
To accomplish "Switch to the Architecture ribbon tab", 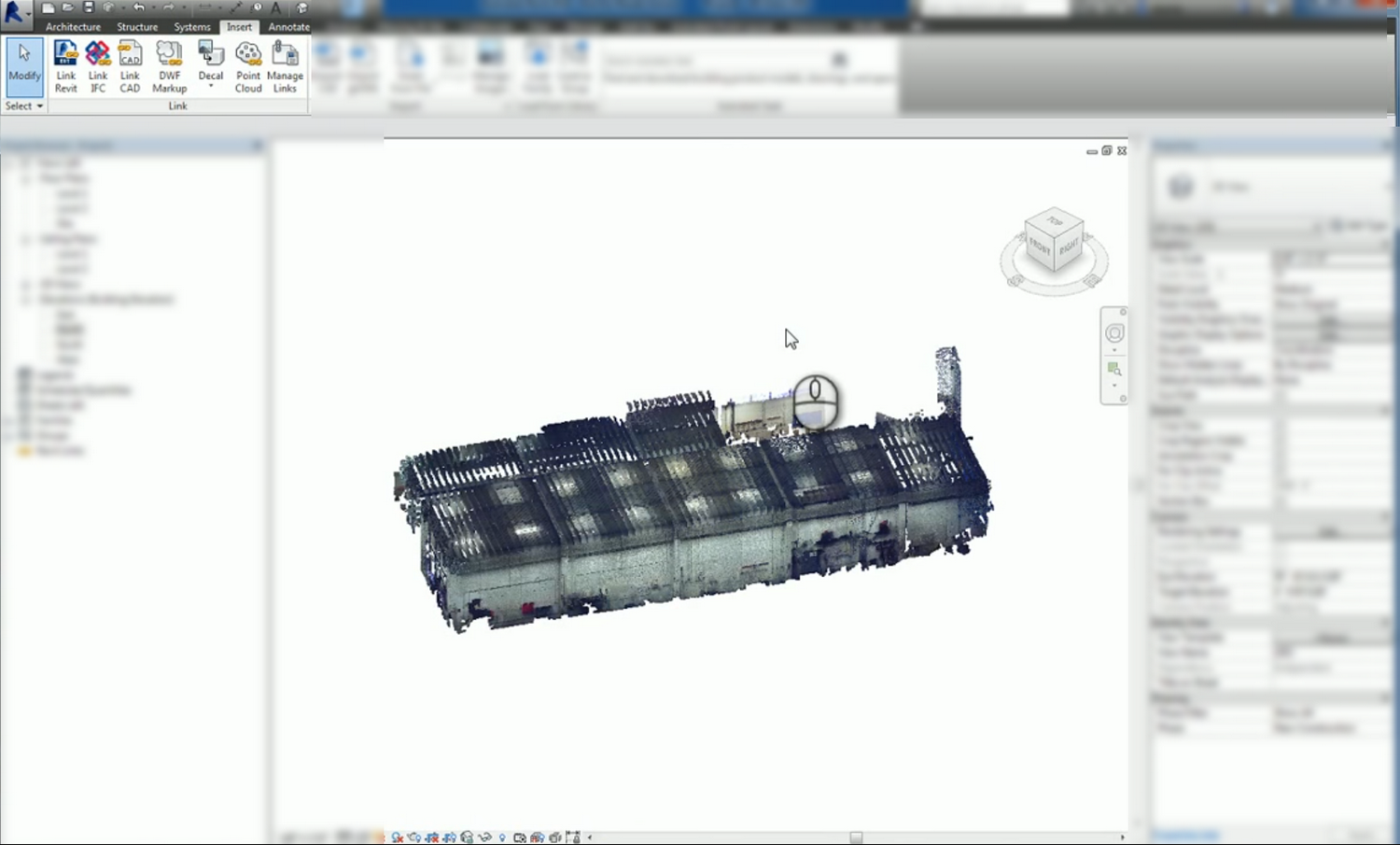I will pyautogui.click(x=73, y=27).
